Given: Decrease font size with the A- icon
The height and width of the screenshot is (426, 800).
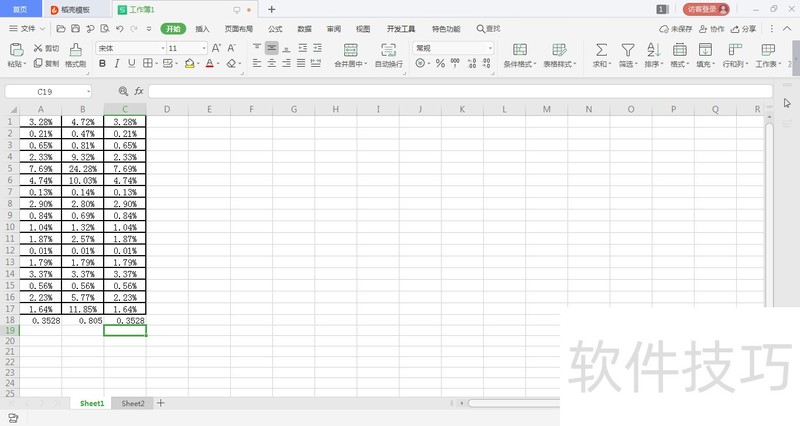Looking at the screenshot, I should coord(232,48).
